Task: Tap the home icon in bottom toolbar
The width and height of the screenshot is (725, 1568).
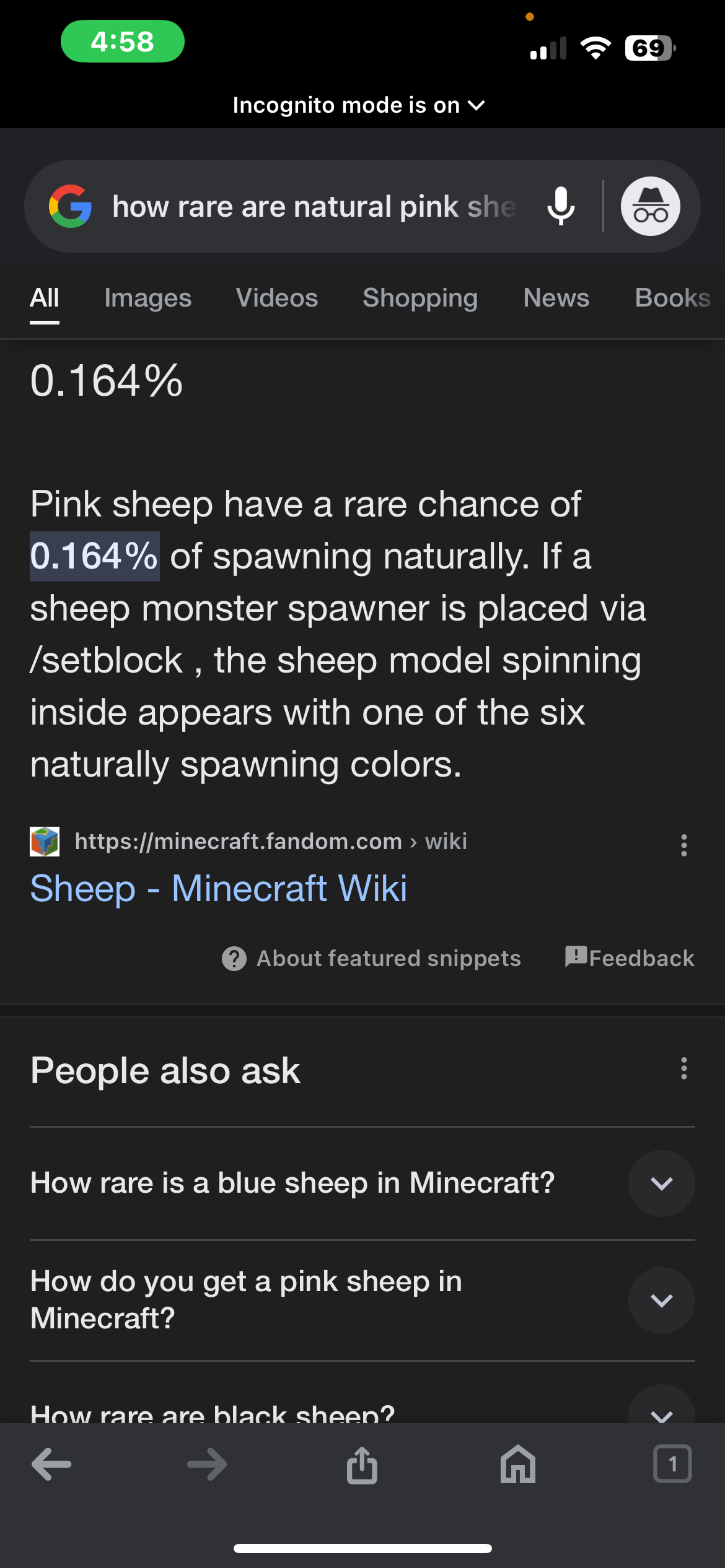Action: coord(518,1465)
